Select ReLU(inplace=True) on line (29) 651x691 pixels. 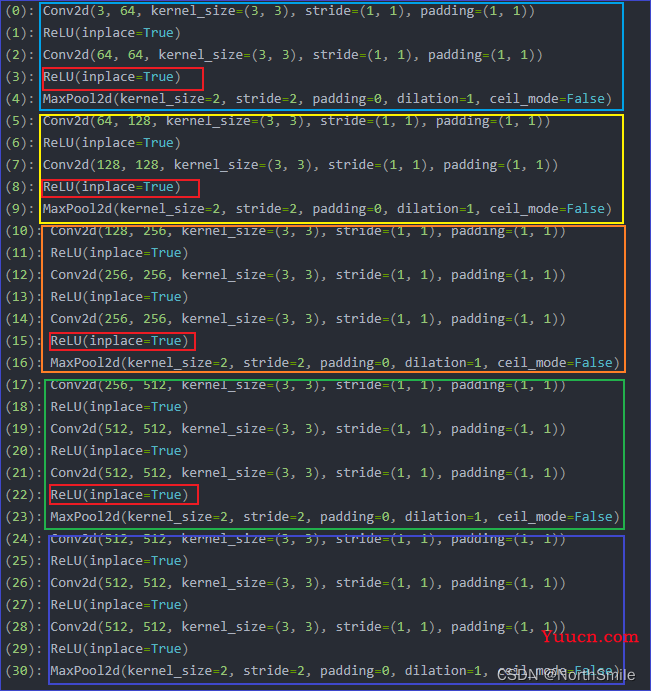[119, 649]
